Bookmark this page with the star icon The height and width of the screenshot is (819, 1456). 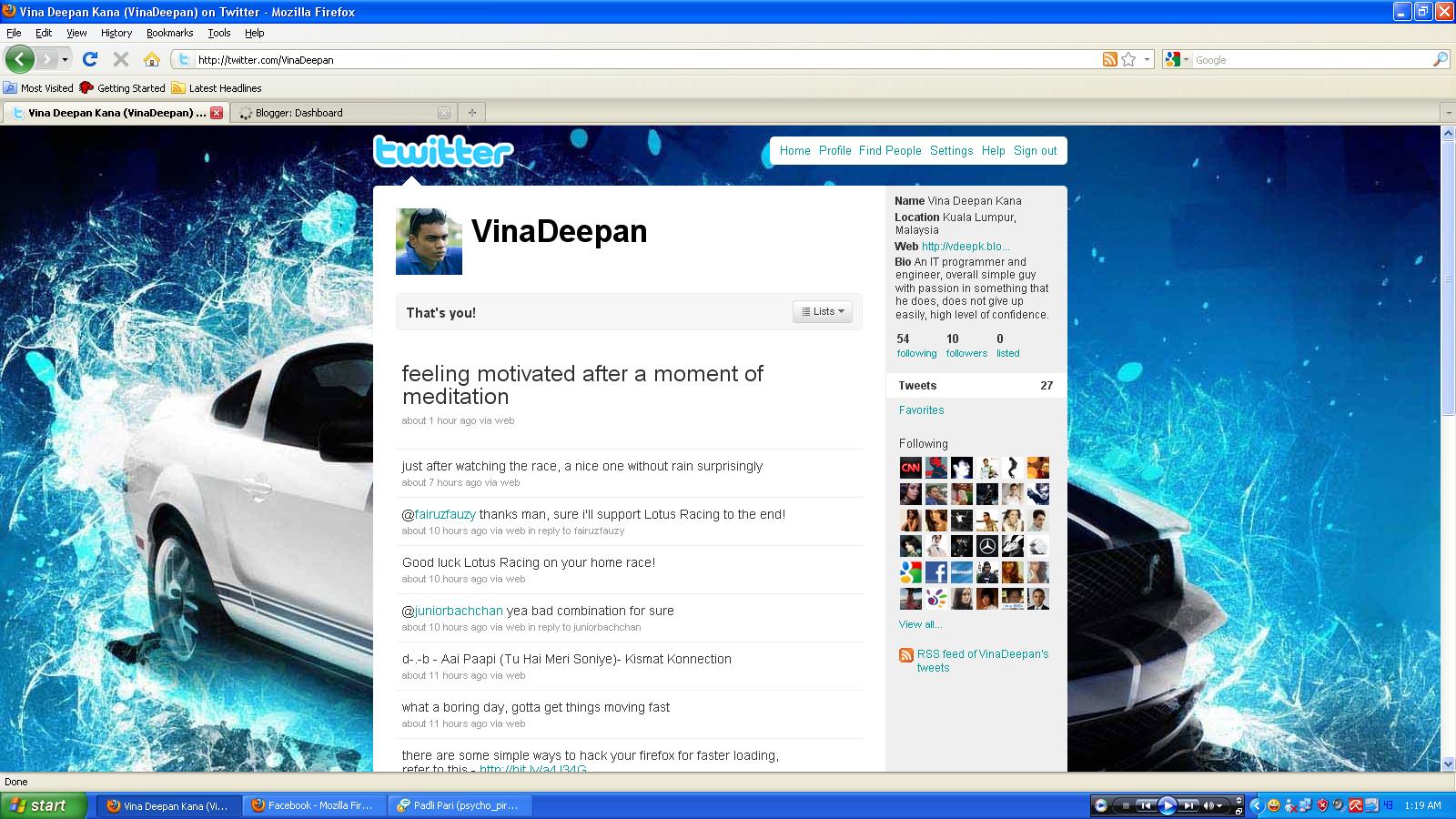pyautogui.click(x=1128, y=59)
